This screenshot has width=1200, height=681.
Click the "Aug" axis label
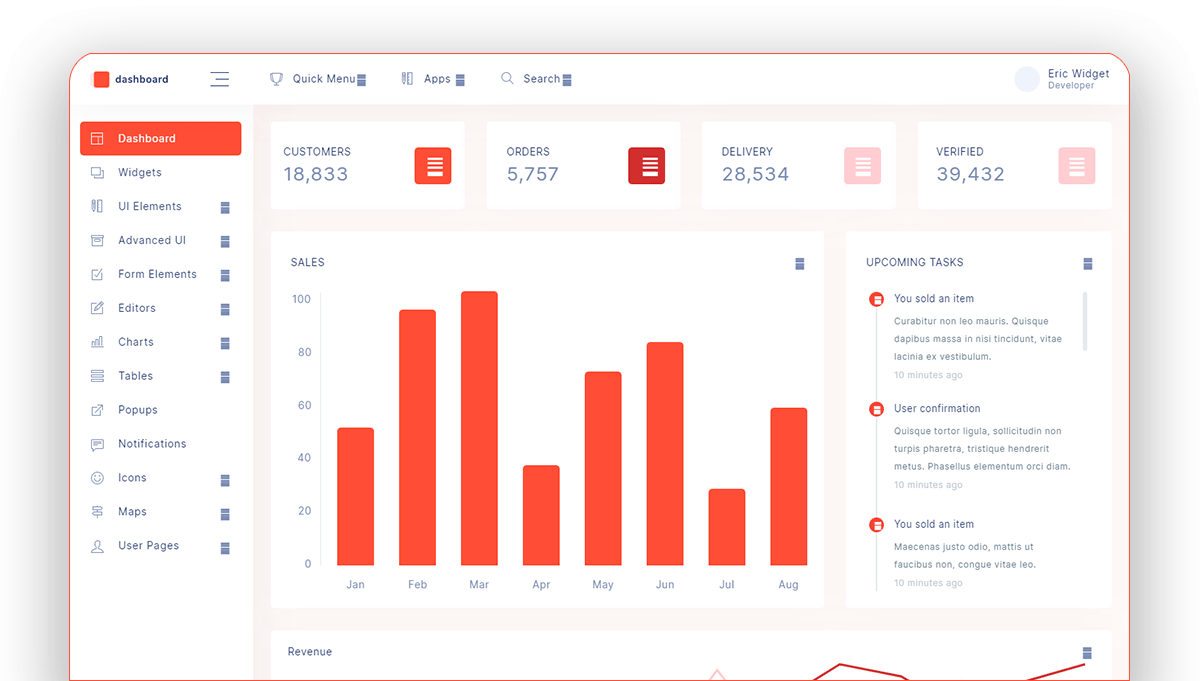[x=789, y=585]
